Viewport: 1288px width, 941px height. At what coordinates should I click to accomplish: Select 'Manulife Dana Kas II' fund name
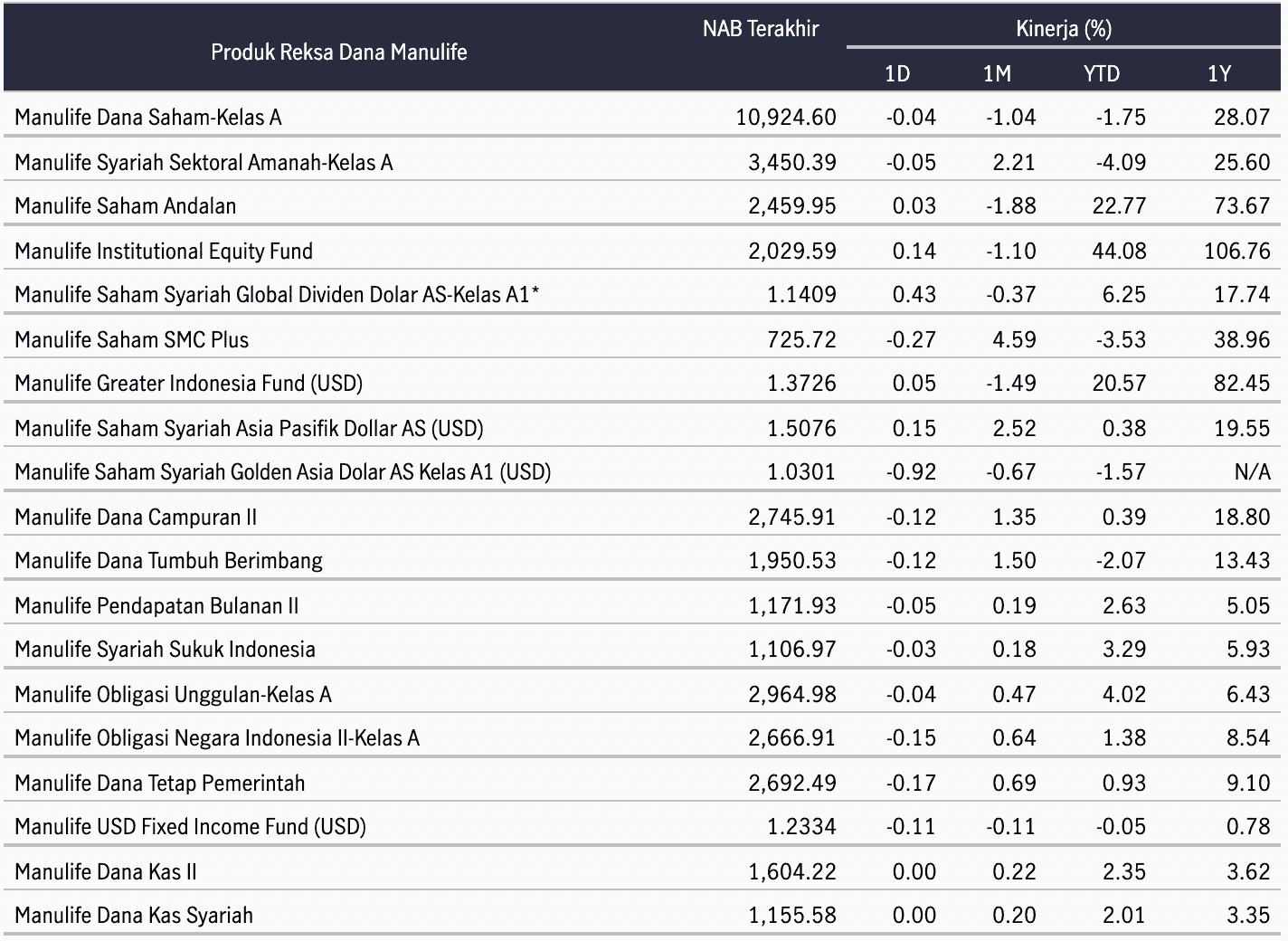(x=106, y=871)
